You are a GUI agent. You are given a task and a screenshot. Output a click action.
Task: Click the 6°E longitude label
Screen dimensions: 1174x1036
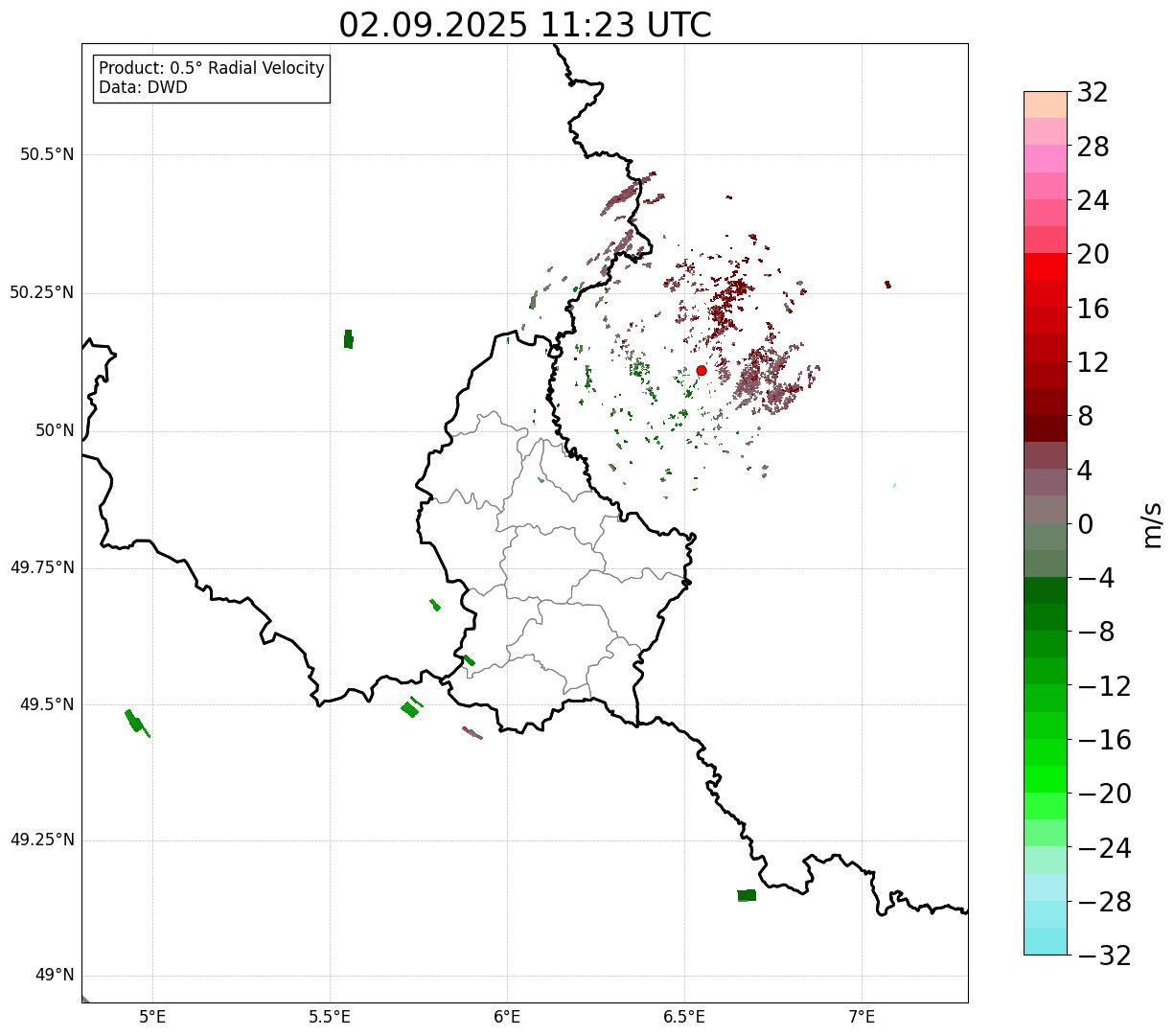507,1017
